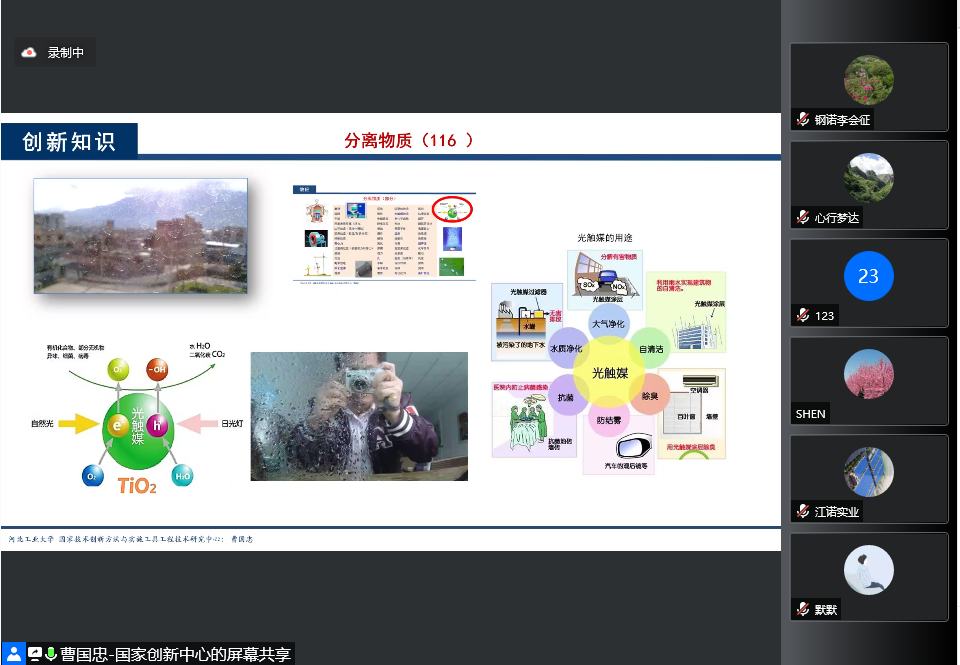
Task: Click muted mic icon beside 默默
Action: 802,610
